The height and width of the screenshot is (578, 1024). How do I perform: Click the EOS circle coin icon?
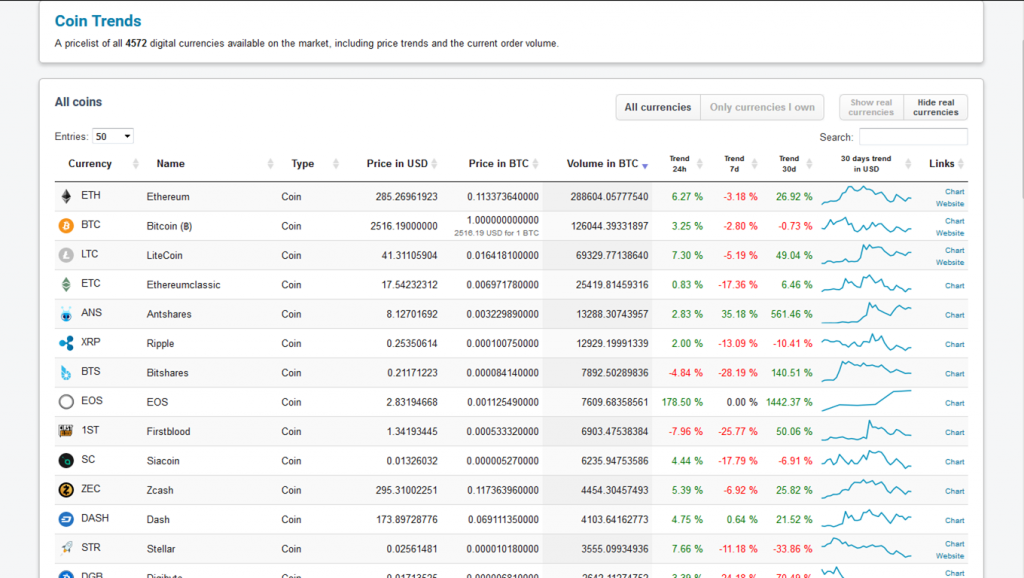pyautogui.click(x=66, y=402)
